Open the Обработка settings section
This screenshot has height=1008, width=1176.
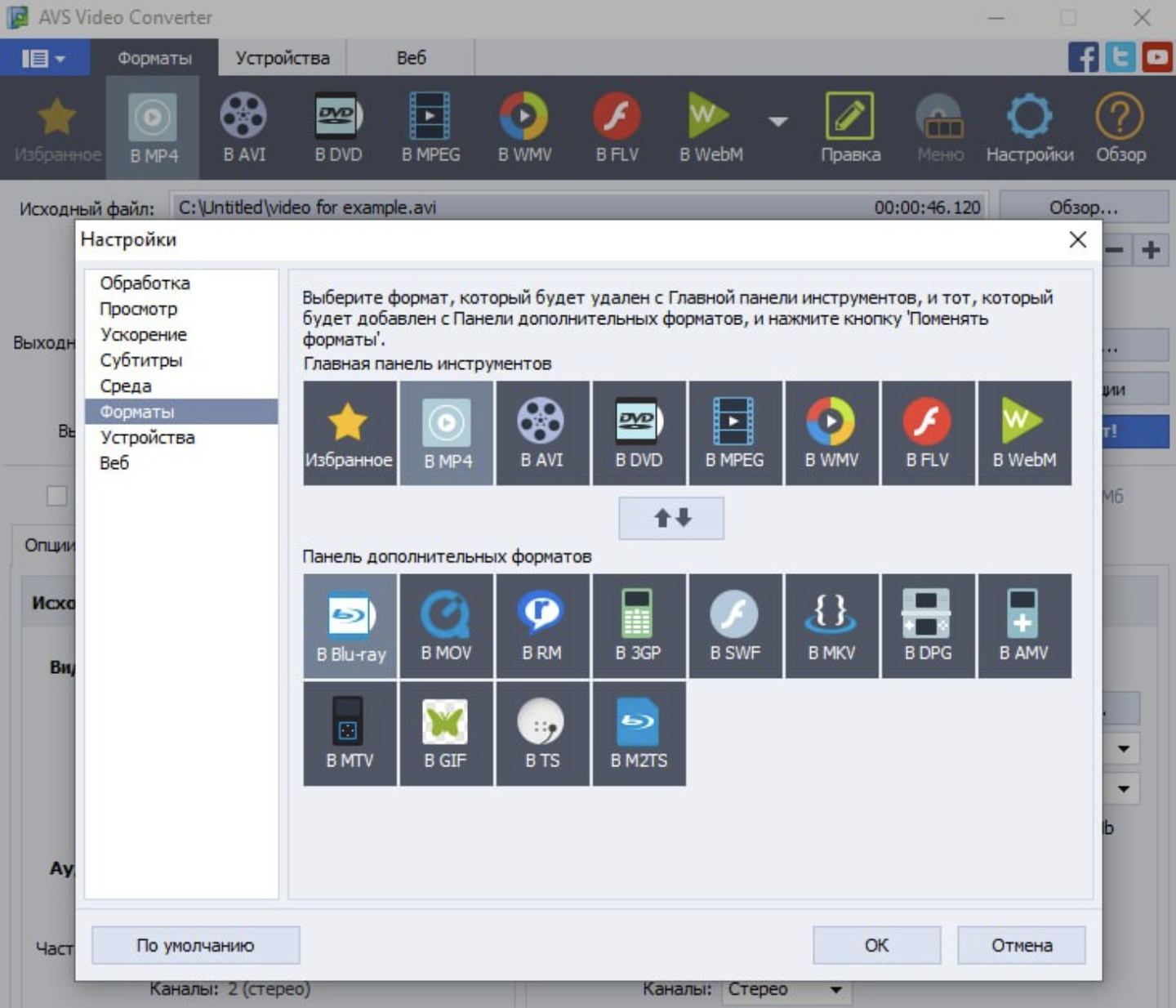point(181,283)
